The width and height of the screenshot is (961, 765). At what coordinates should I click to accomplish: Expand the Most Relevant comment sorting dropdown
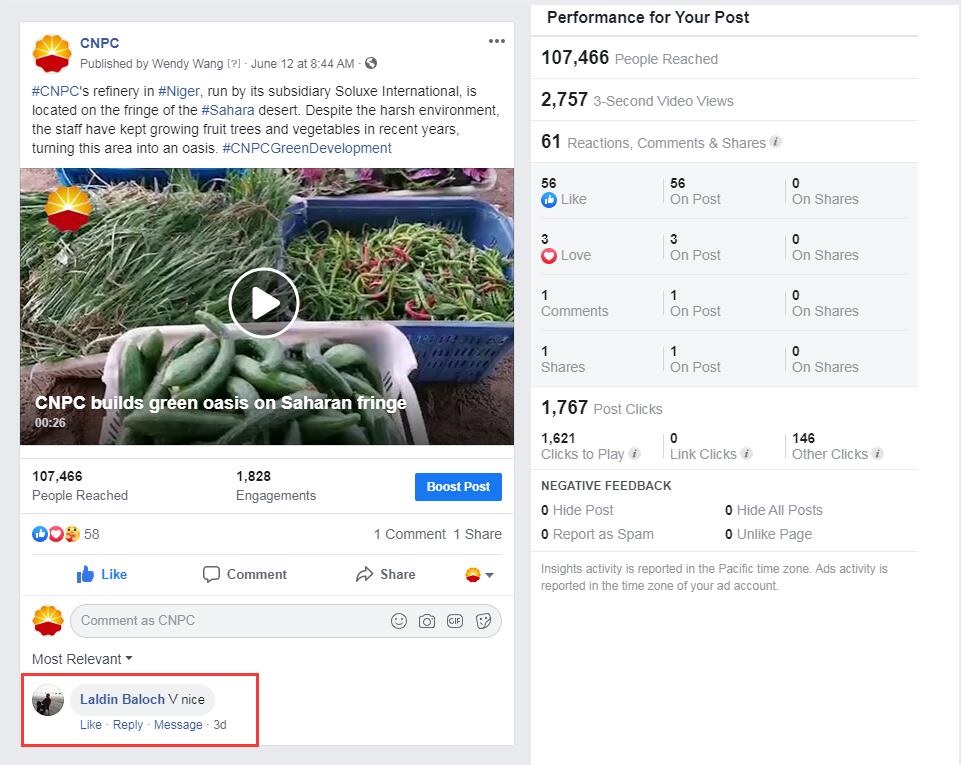click(82, 659)
